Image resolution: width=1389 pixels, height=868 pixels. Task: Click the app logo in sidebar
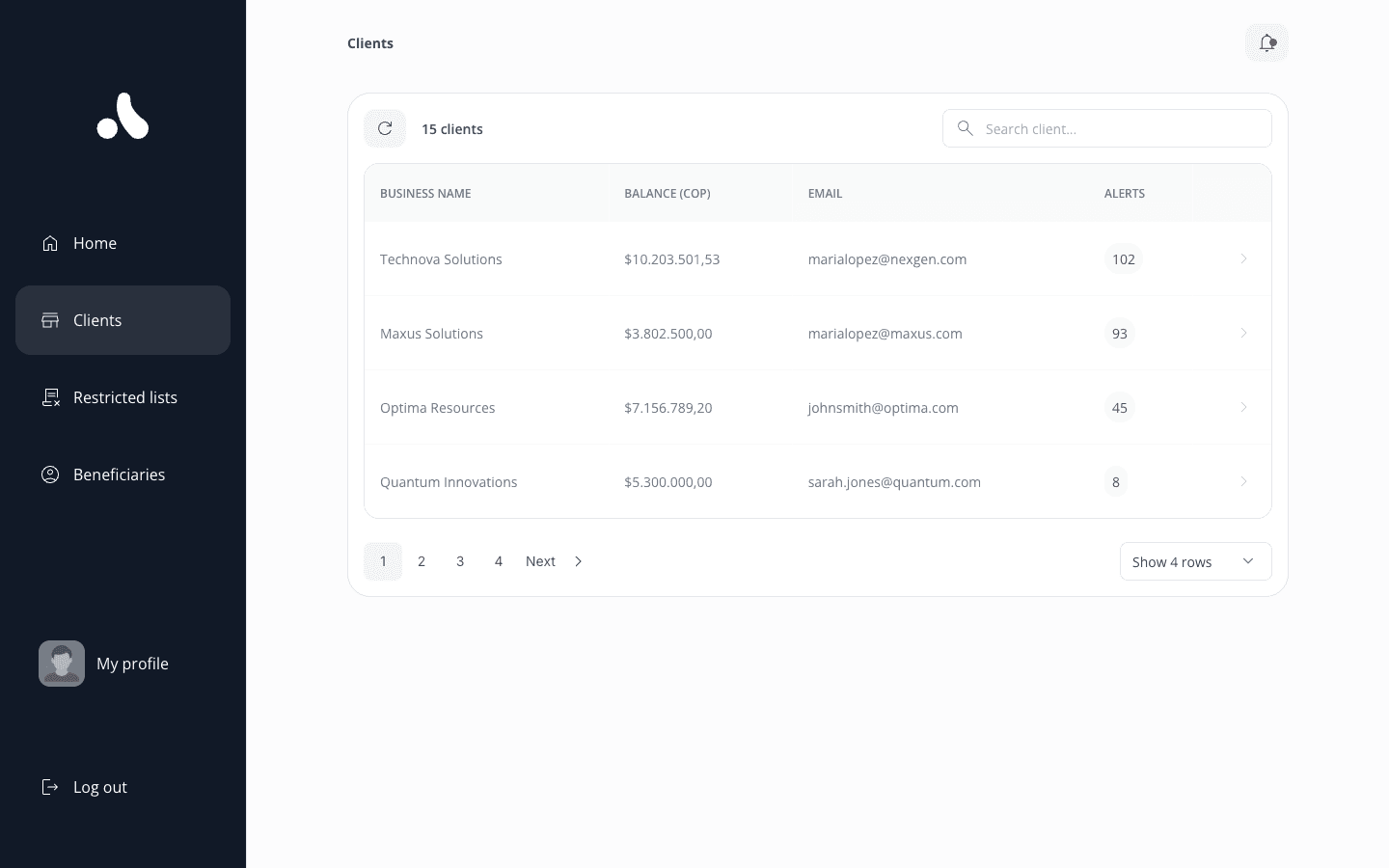[123, 116]
